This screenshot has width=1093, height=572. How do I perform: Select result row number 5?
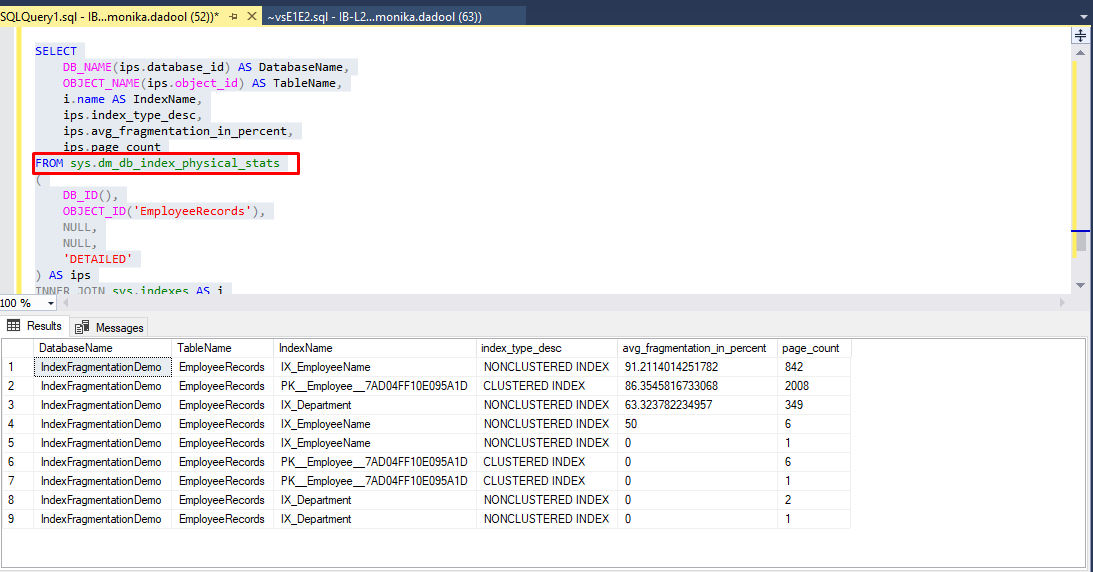pyautogui.click(x=17, y=442)
